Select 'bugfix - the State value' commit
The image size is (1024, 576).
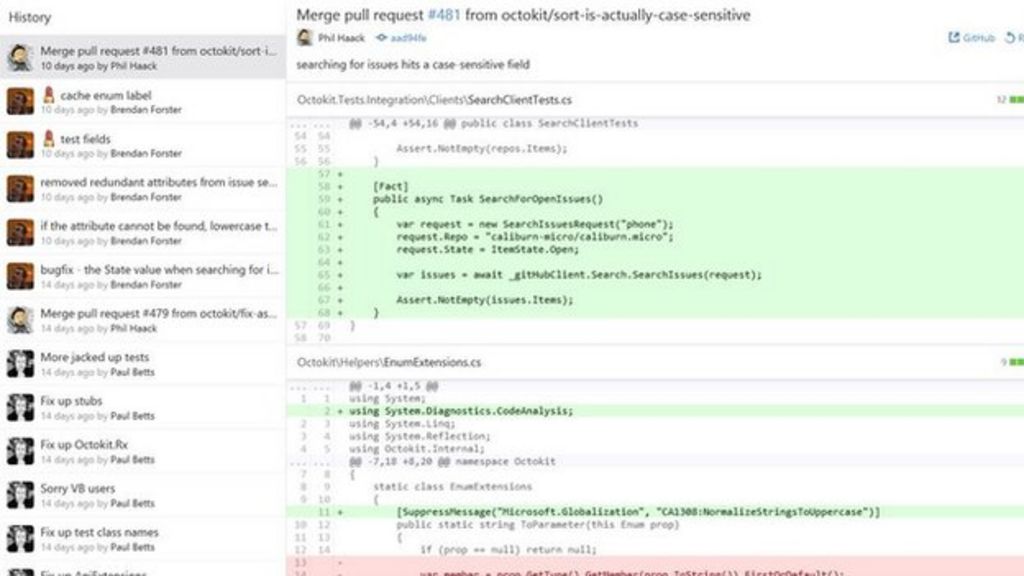pyautogui.click(x=150, y=276)
